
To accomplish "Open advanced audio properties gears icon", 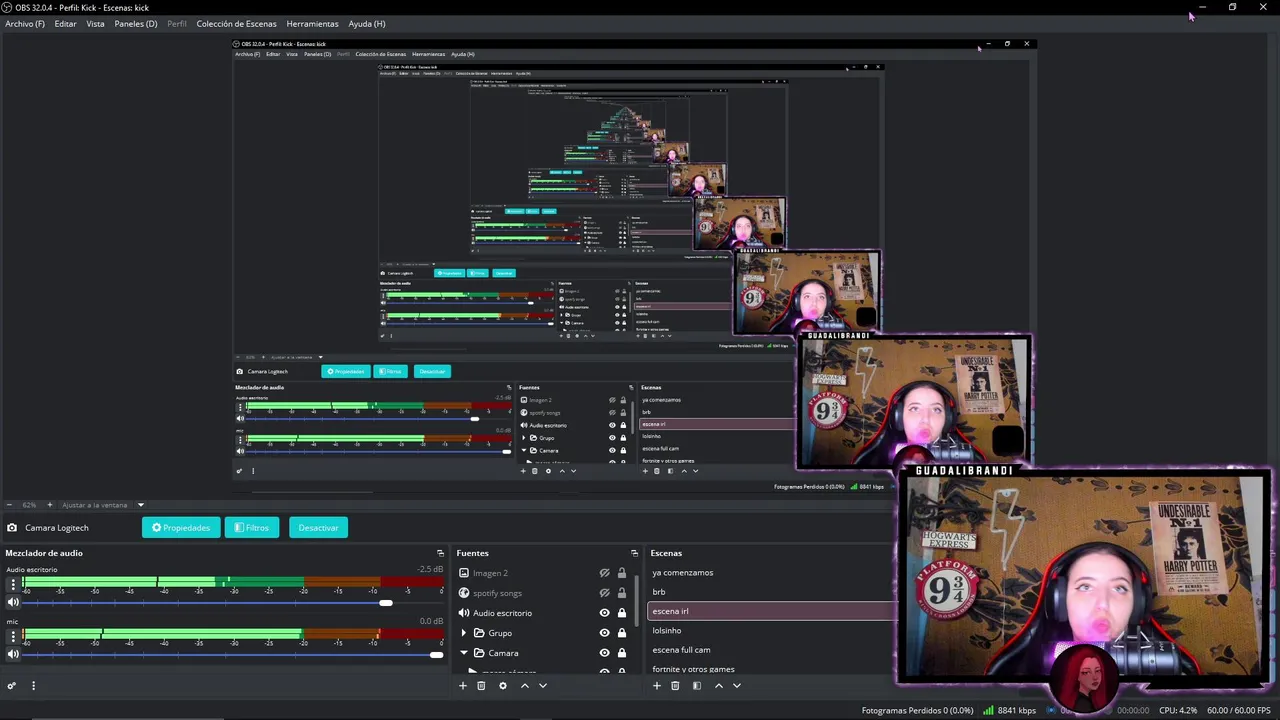I will (x=11, y=686).
